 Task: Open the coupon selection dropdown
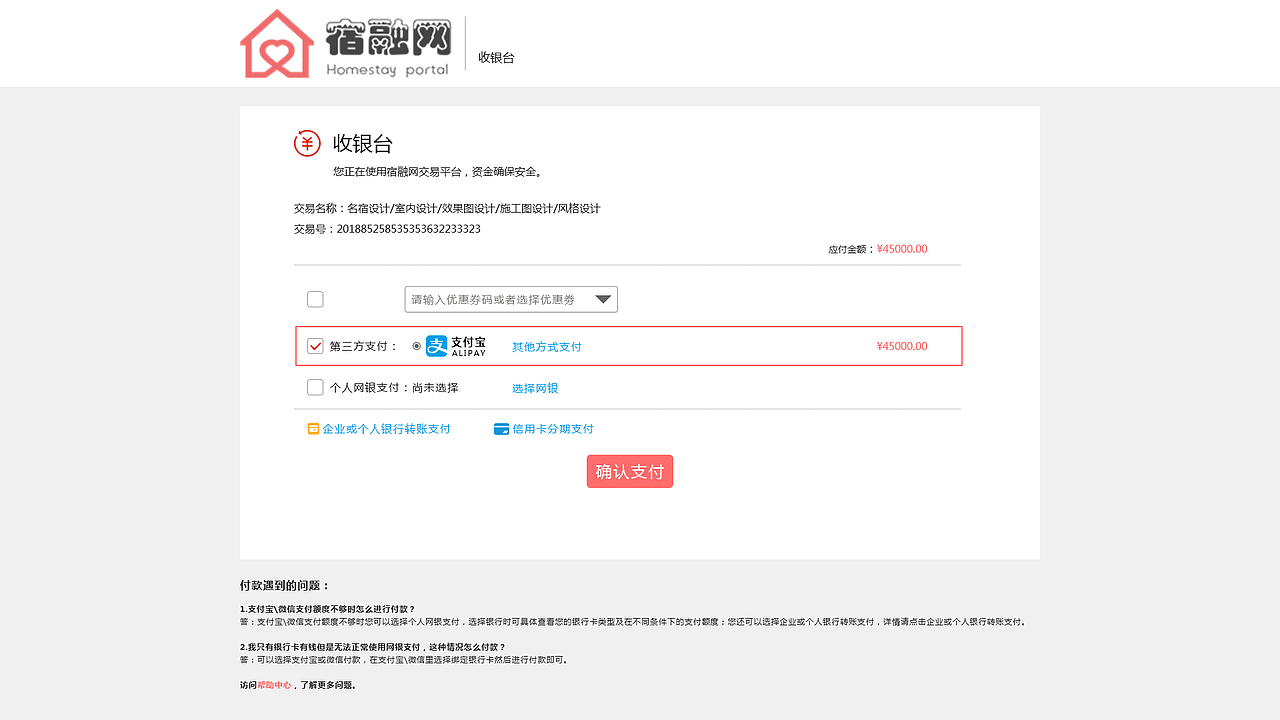602,299
